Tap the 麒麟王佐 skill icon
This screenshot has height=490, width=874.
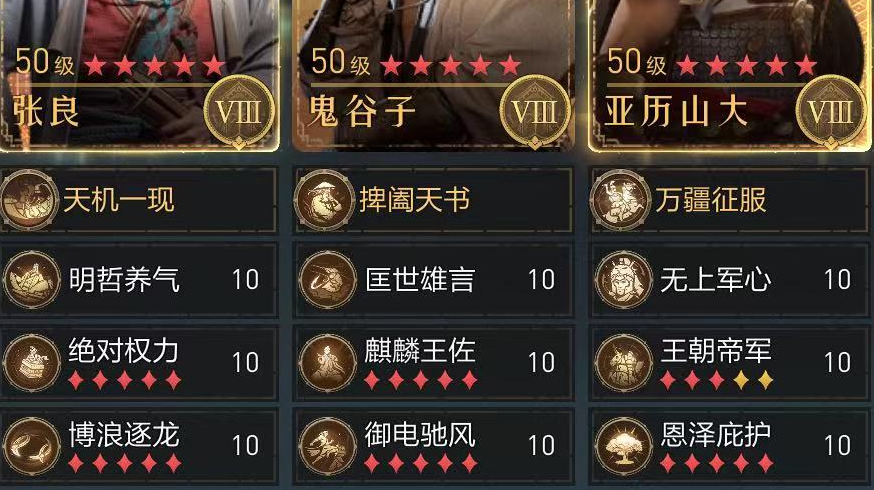328,362
